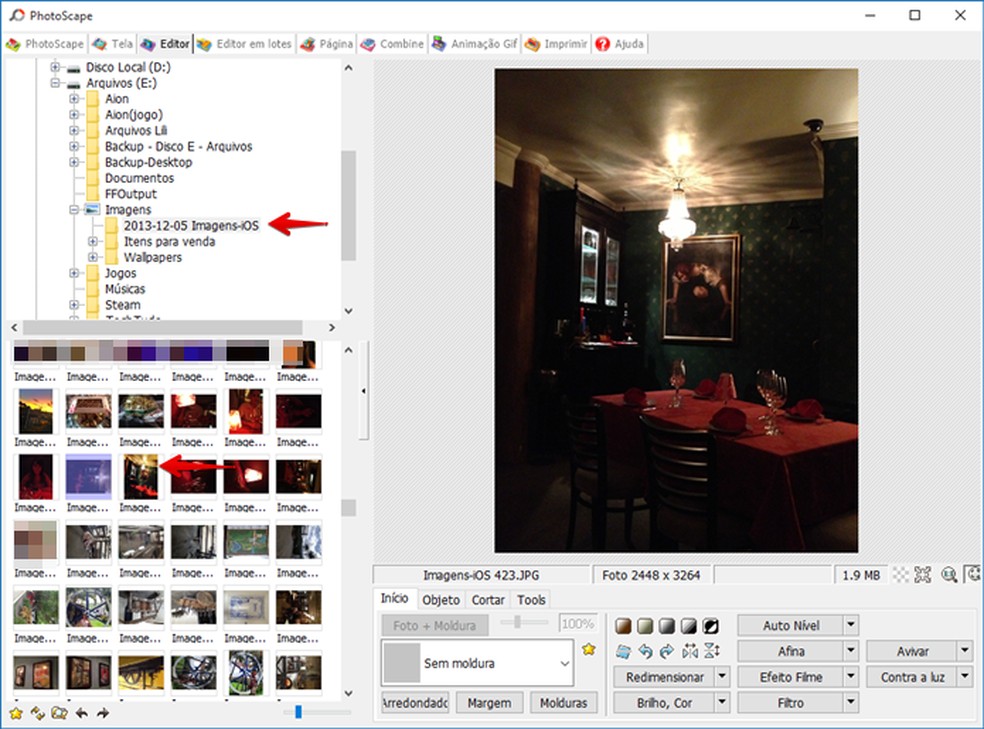Click the rotate right 90° icon

coord(667,652)
